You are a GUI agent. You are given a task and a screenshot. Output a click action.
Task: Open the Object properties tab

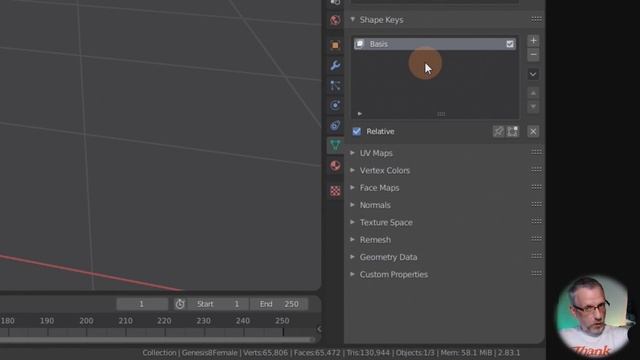tap(335, 45)
